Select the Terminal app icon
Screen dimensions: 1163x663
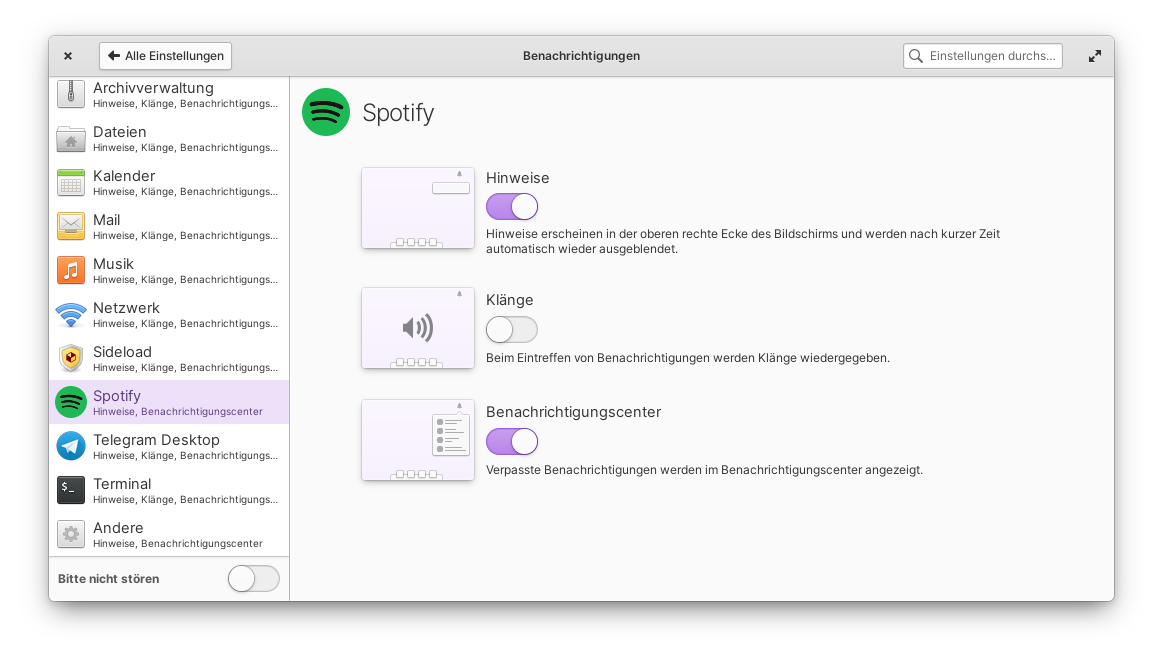coord(70,490)
